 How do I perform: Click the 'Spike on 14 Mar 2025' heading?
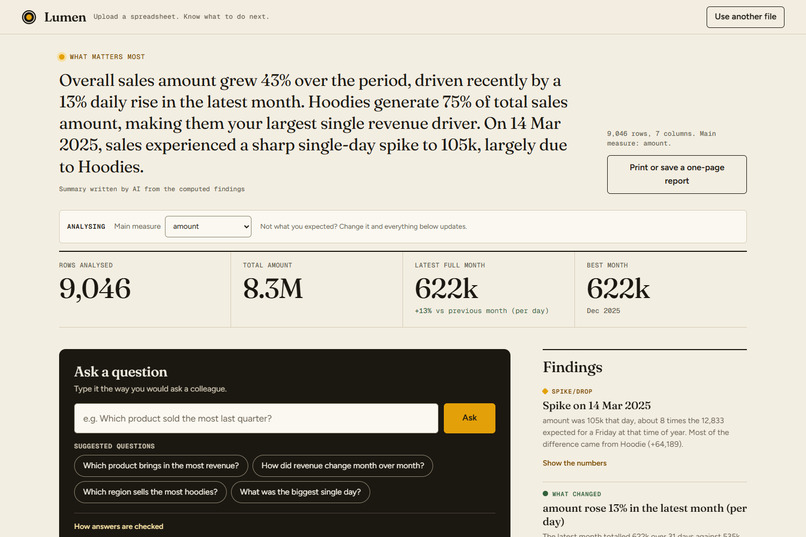click(x=596, y=405)
